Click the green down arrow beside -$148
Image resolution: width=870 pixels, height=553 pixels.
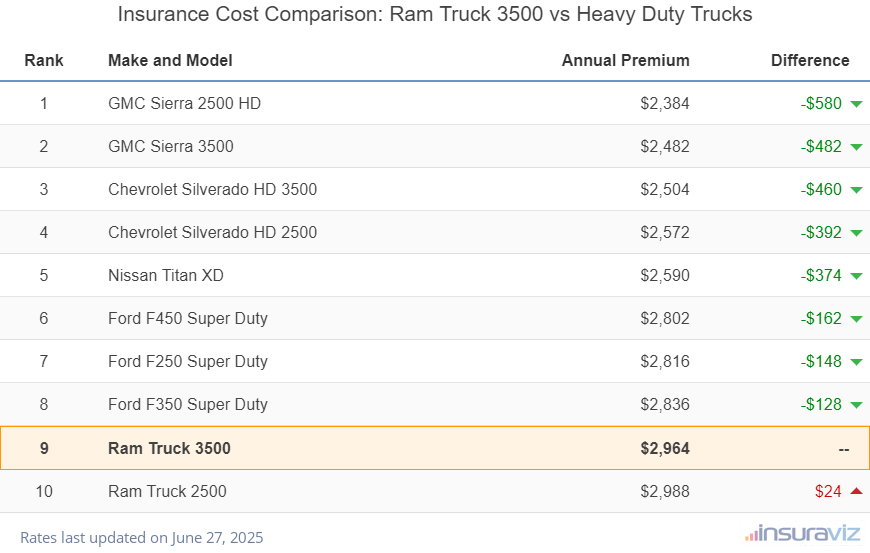(856, 362)
